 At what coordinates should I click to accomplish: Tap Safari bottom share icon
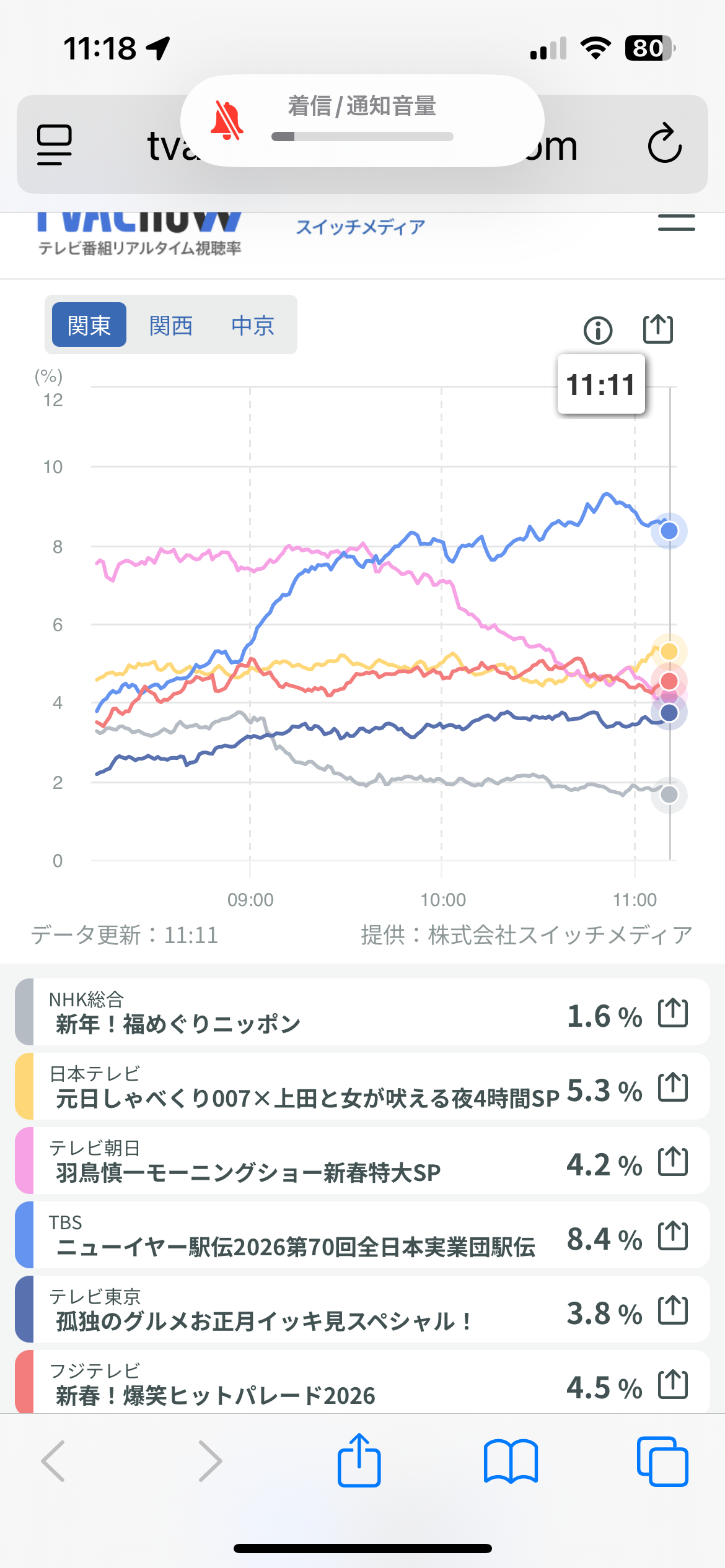point(359,1460)
